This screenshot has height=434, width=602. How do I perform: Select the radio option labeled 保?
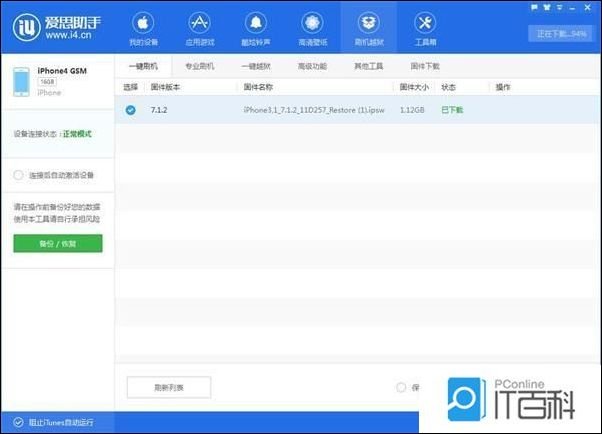pos(401,387)
